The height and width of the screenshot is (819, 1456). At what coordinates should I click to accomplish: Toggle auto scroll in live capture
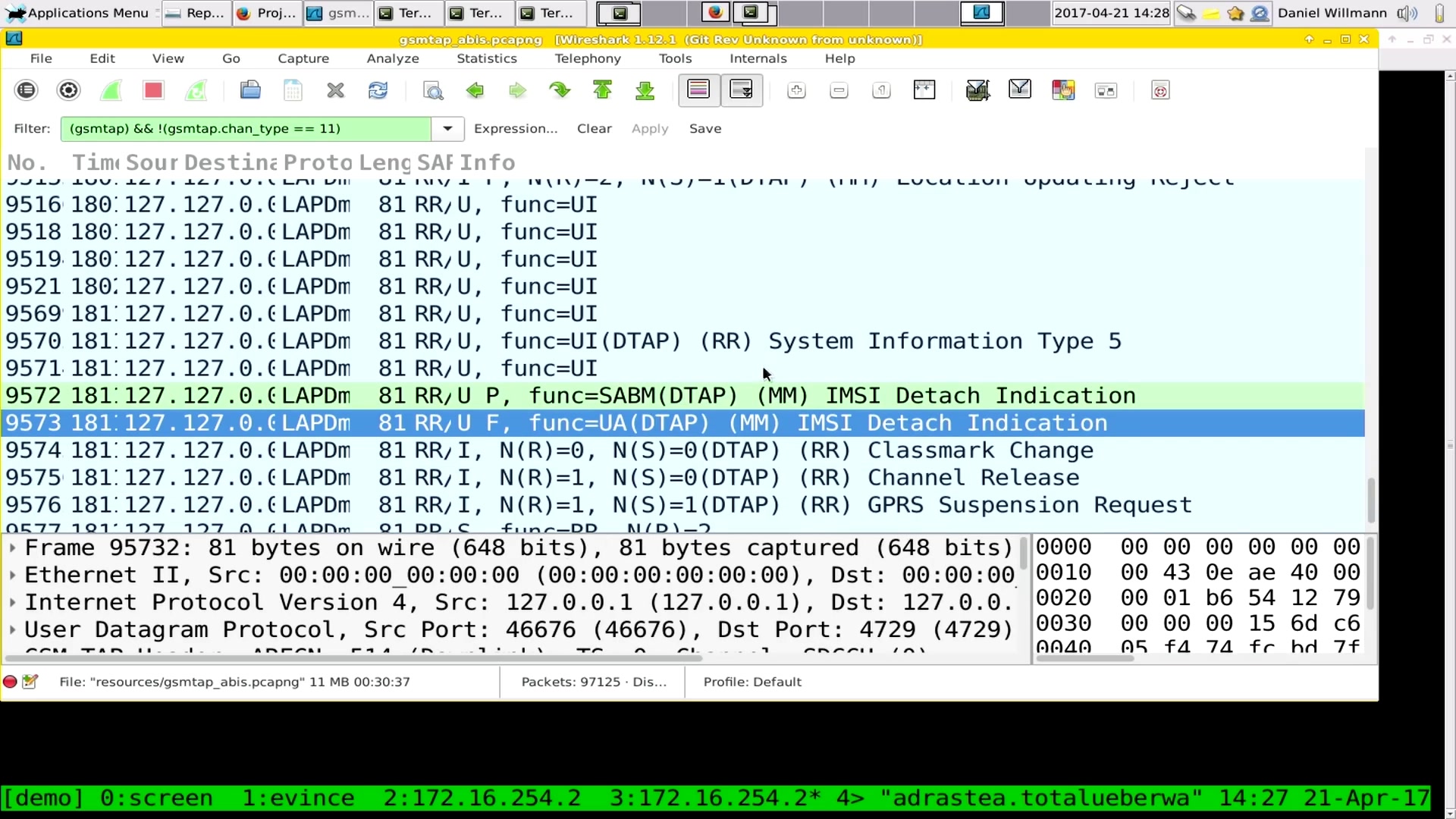tap(741, 91)
